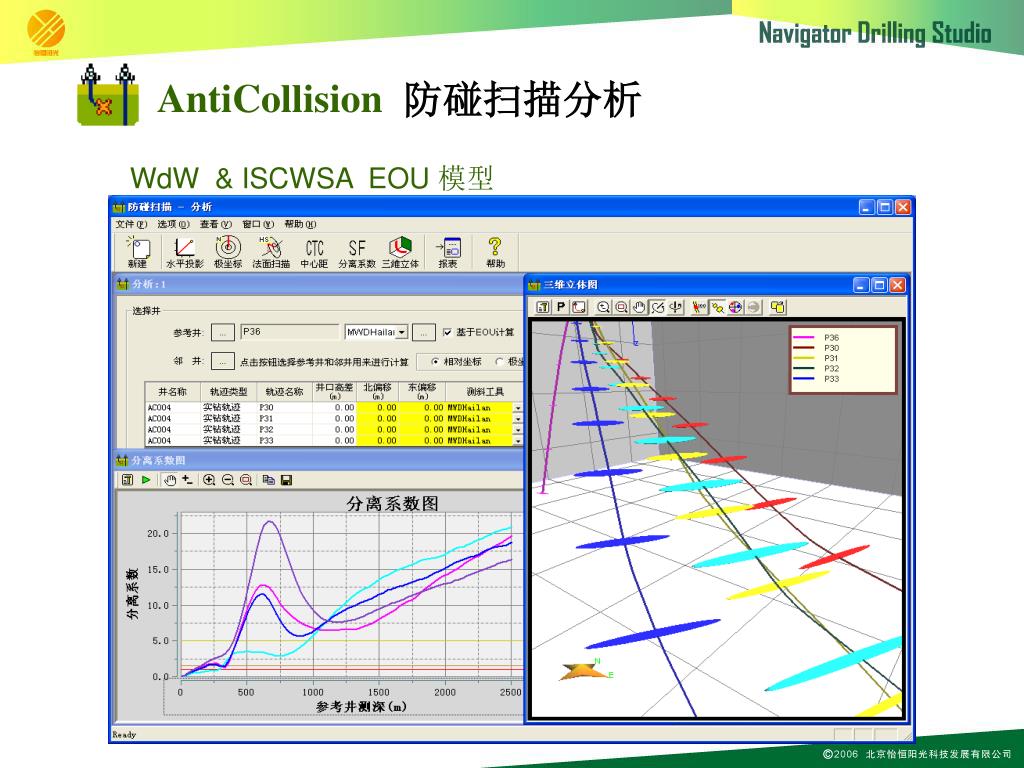Screen dimensions: 1024x768
Task: Click the P36 magenta legend line
Action: coord(803,338)
